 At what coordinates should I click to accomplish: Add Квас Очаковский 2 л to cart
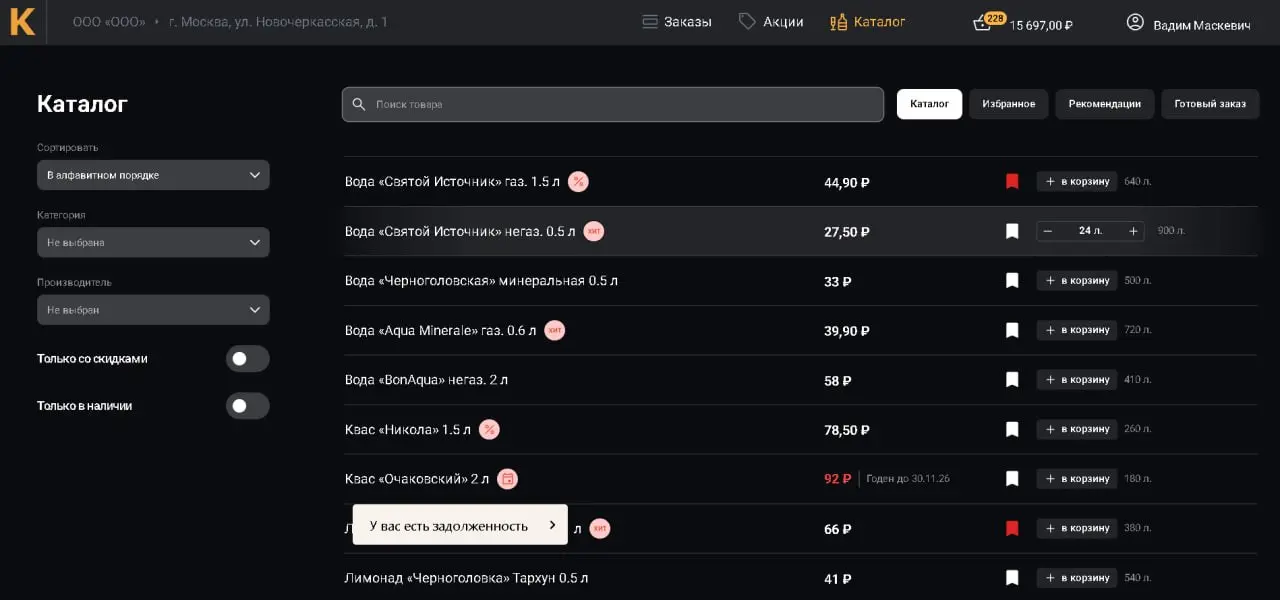tap(1076, 479)
